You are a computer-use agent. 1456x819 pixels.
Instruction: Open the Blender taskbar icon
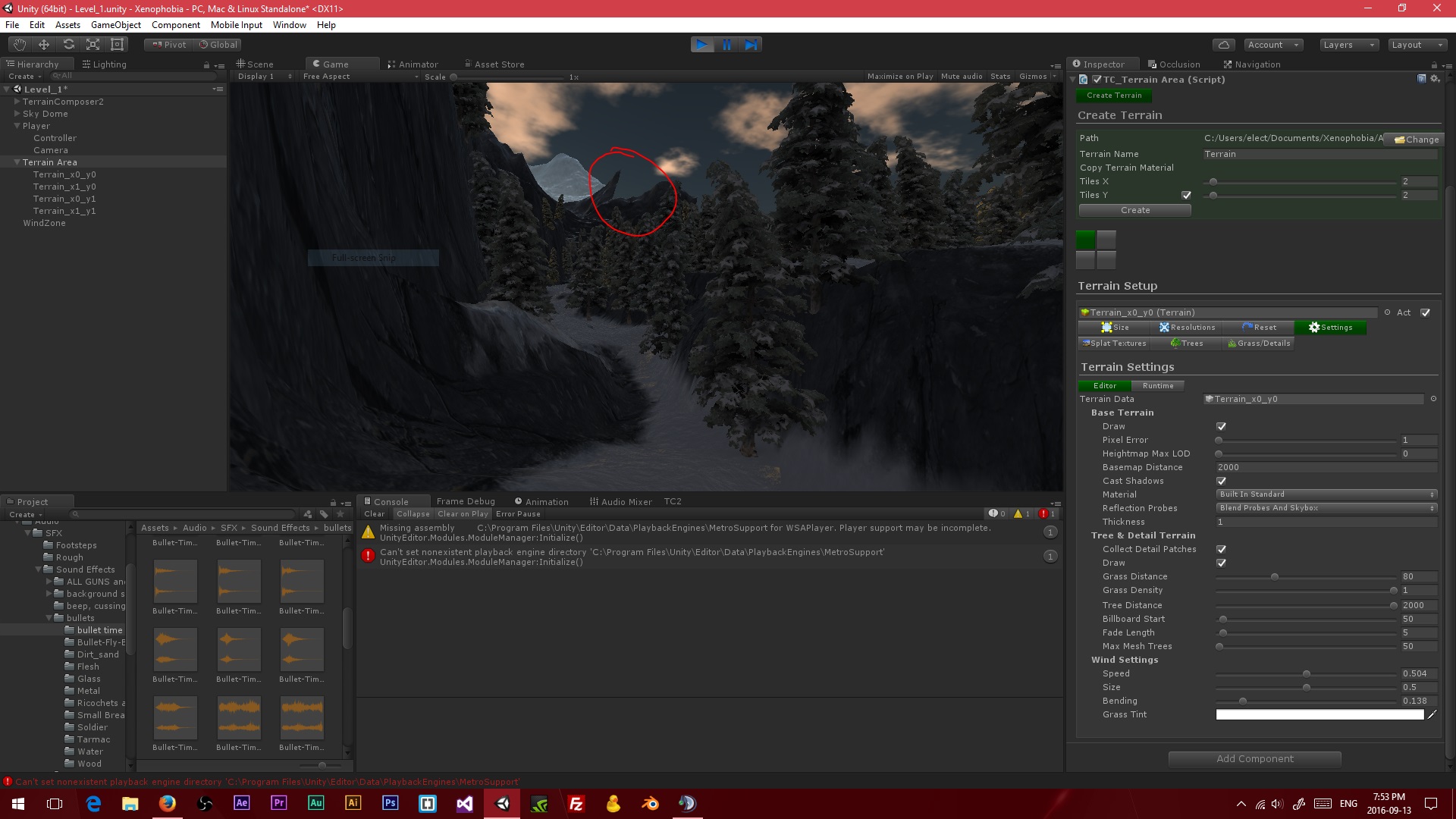(x=650, y=803)
